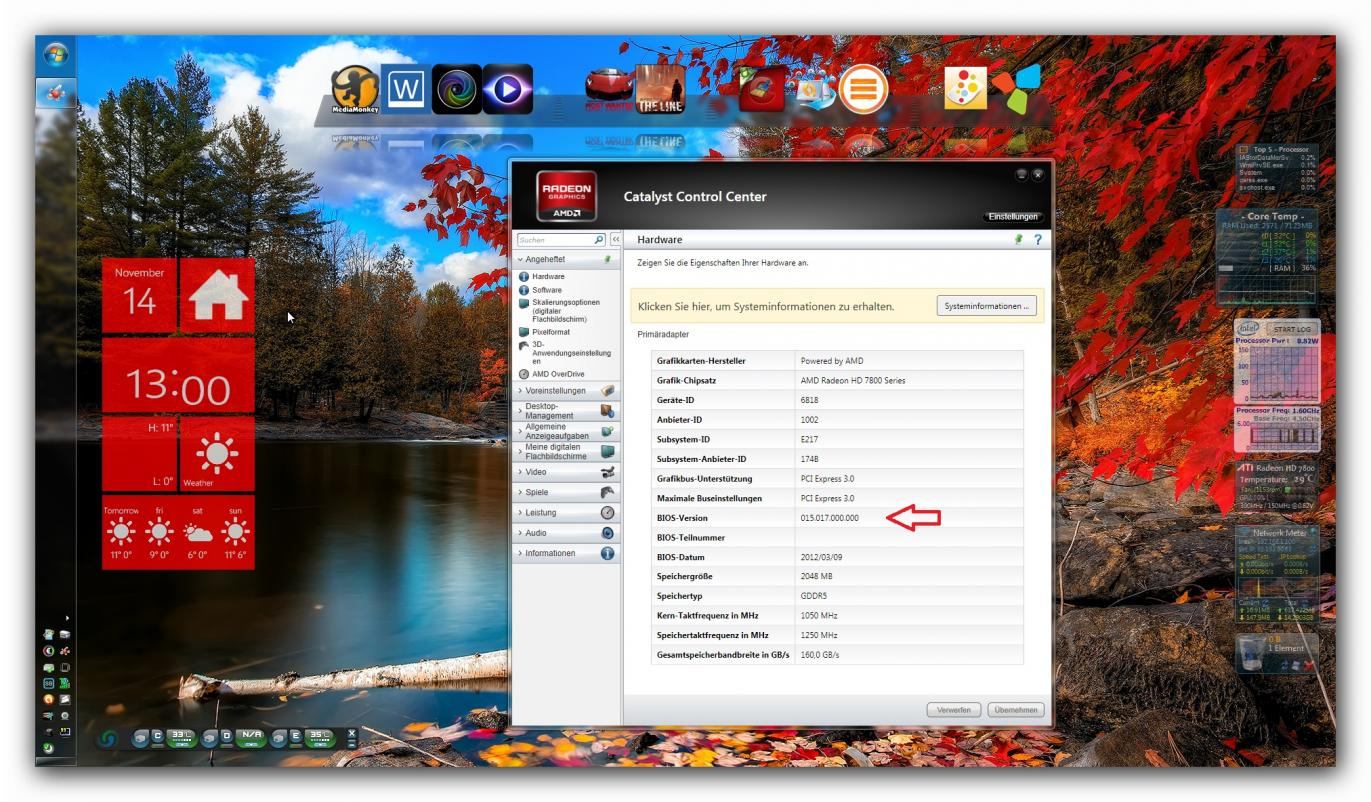Open the paint palette dots dock icon
Screen dimensions: 1371x802
[x=966, y=88]
